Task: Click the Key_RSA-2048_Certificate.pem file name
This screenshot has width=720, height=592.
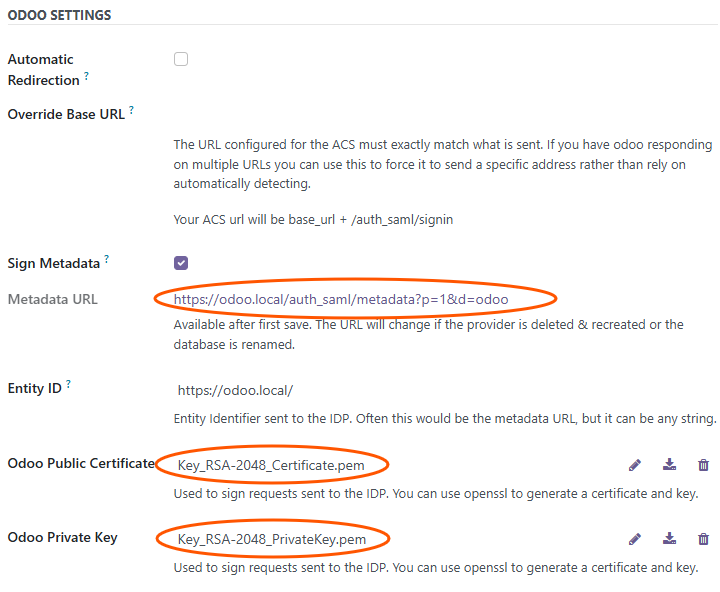Action: coord(271,465)
